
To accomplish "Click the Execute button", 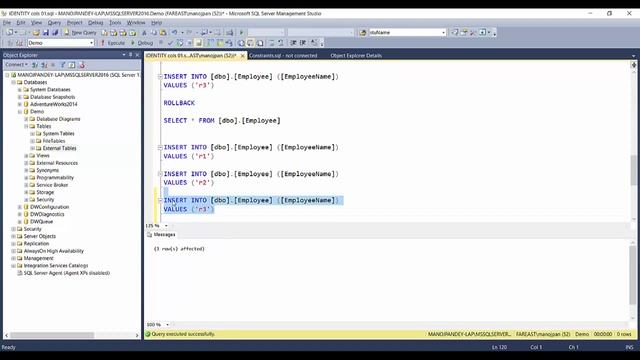I will [113, 43].
